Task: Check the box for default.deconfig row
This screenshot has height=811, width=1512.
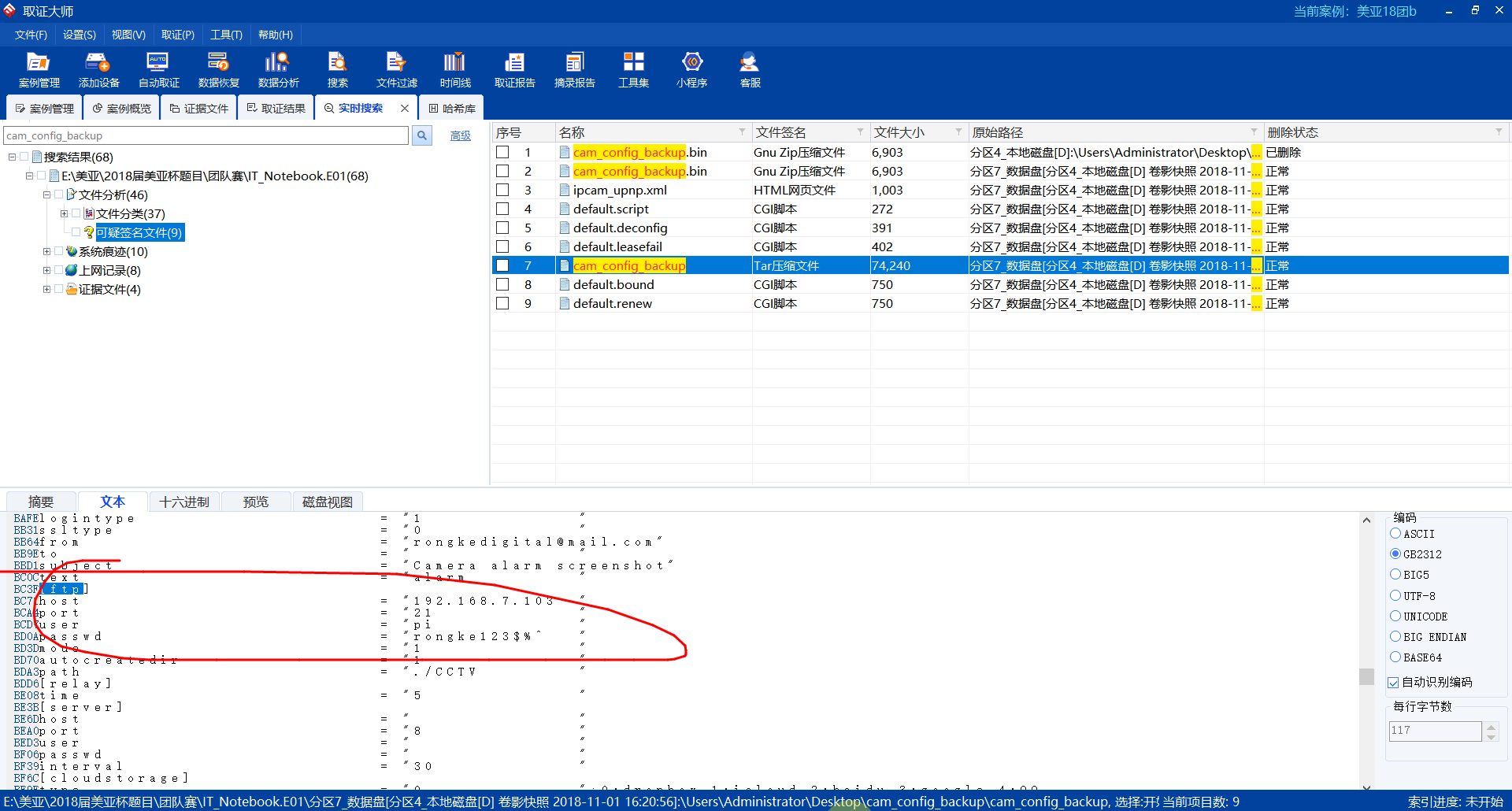Action: pyautogui.click(x=502, y=228)
